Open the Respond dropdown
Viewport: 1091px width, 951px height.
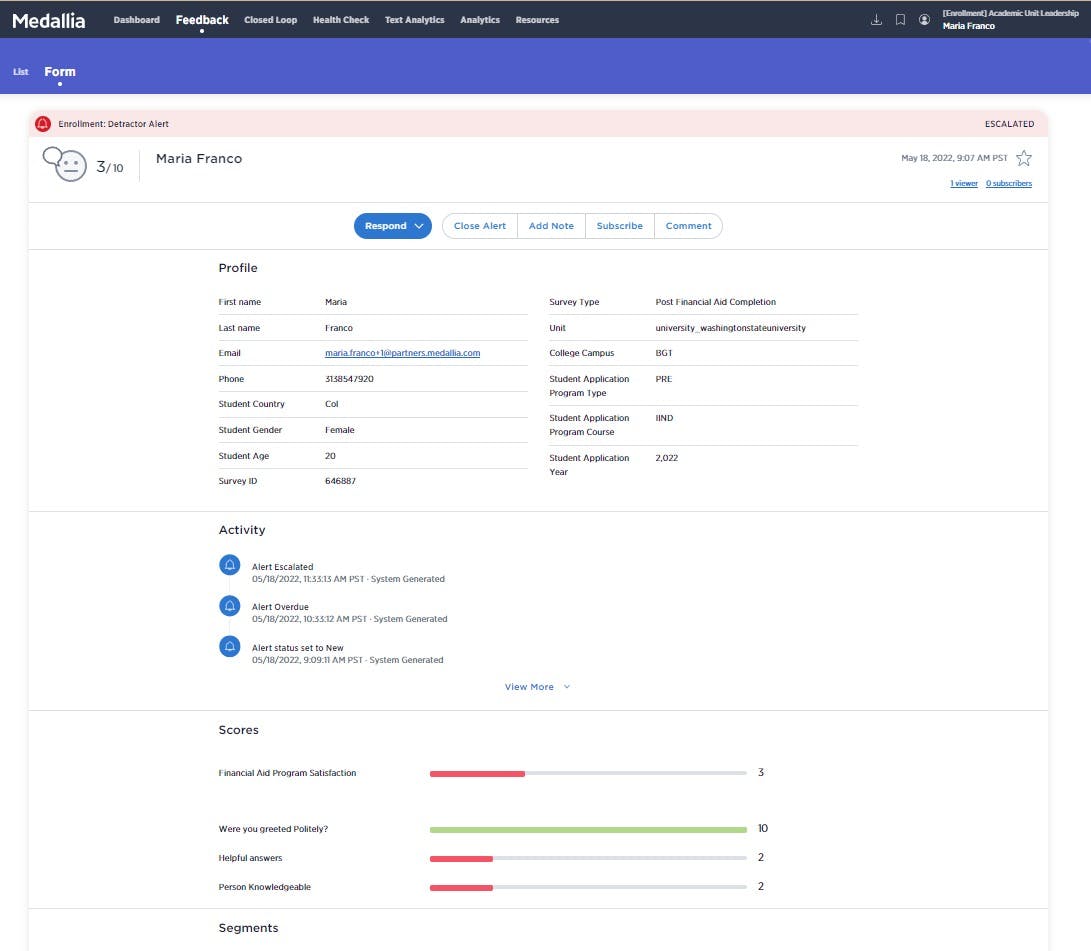(392, 226)
